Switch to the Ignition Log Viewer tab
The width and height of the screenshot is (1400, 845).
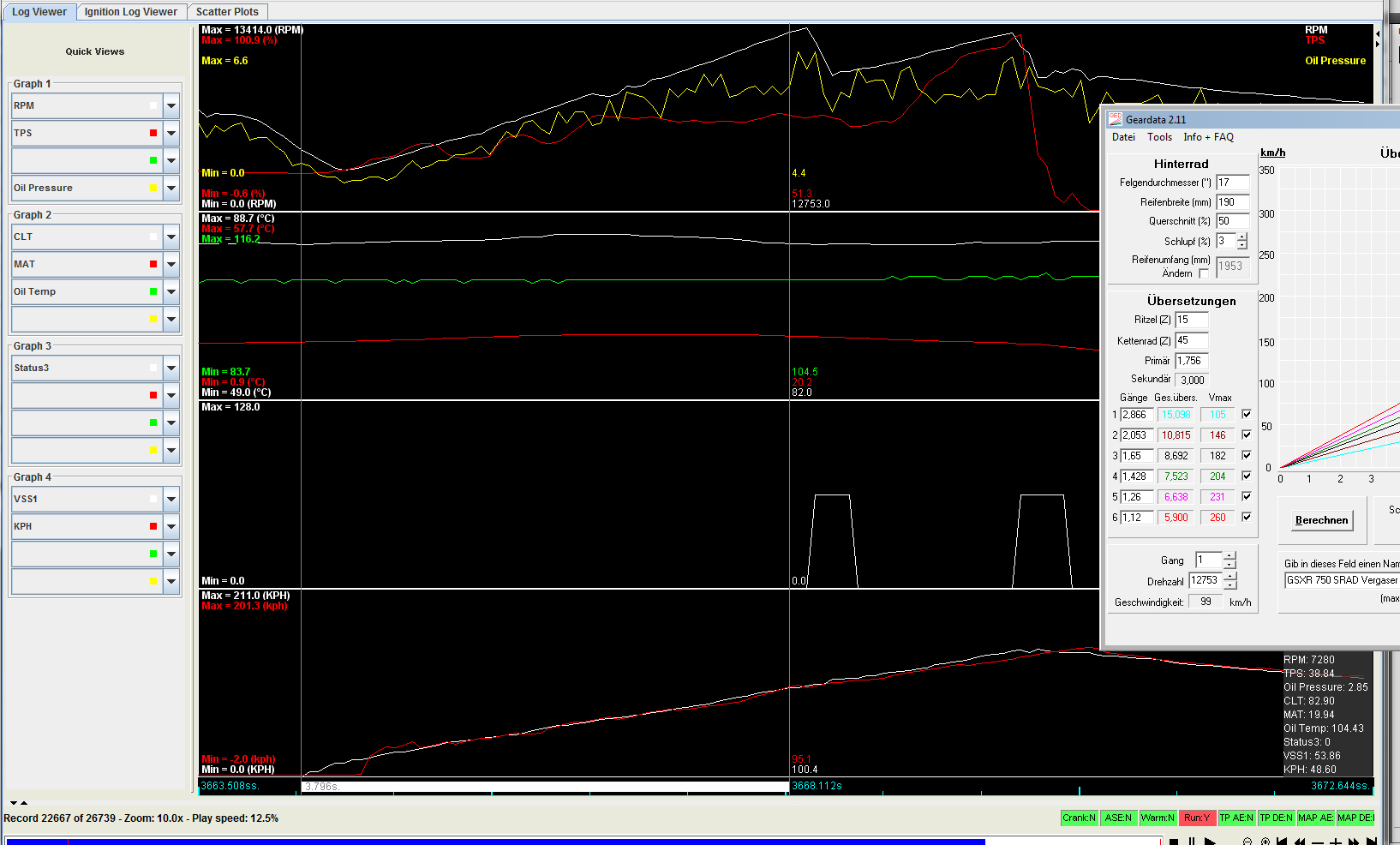tap(130, 12)
